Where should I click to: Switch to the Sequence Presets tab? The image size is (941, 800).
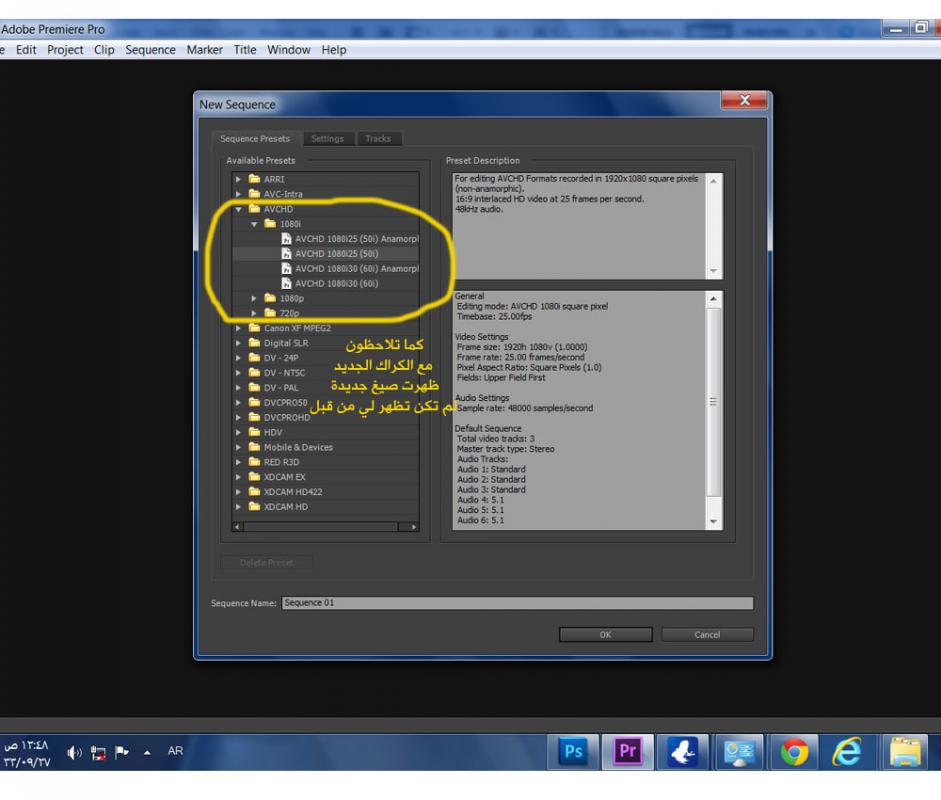coord(255,139)
